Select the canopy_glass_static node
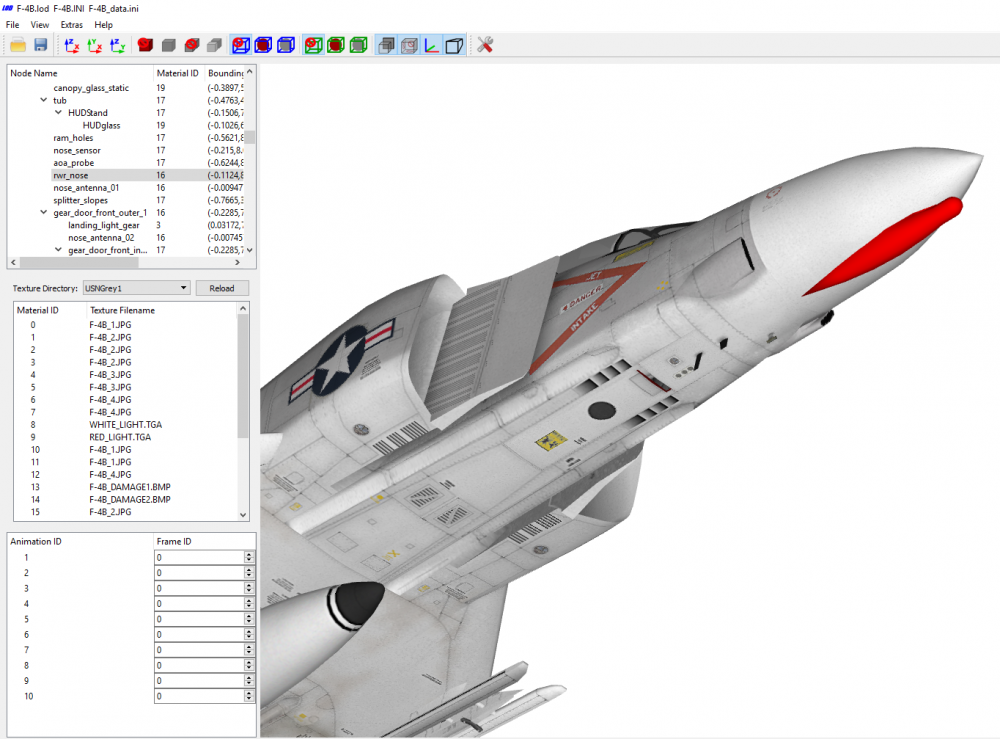1000x739 pixels. (x=91, y=88)
